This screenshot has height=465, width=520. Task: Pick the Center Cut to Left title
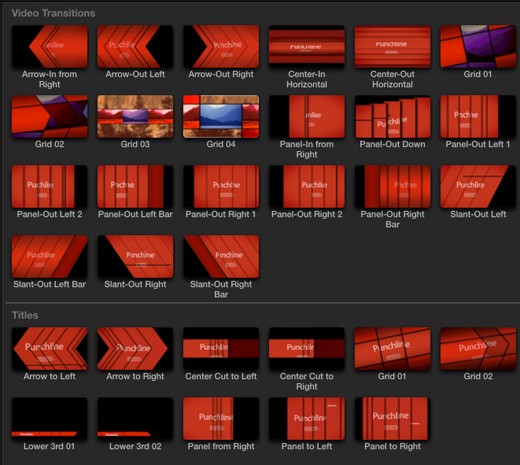click(x=221, y=349)
